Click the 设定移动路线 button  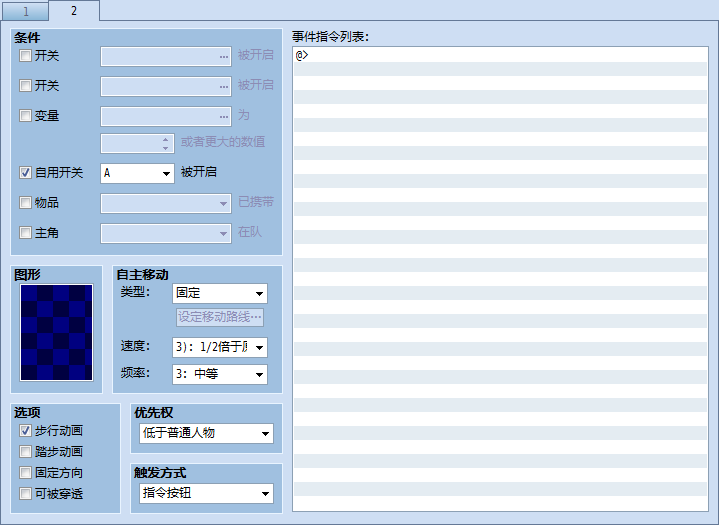(x=220, y=317)
